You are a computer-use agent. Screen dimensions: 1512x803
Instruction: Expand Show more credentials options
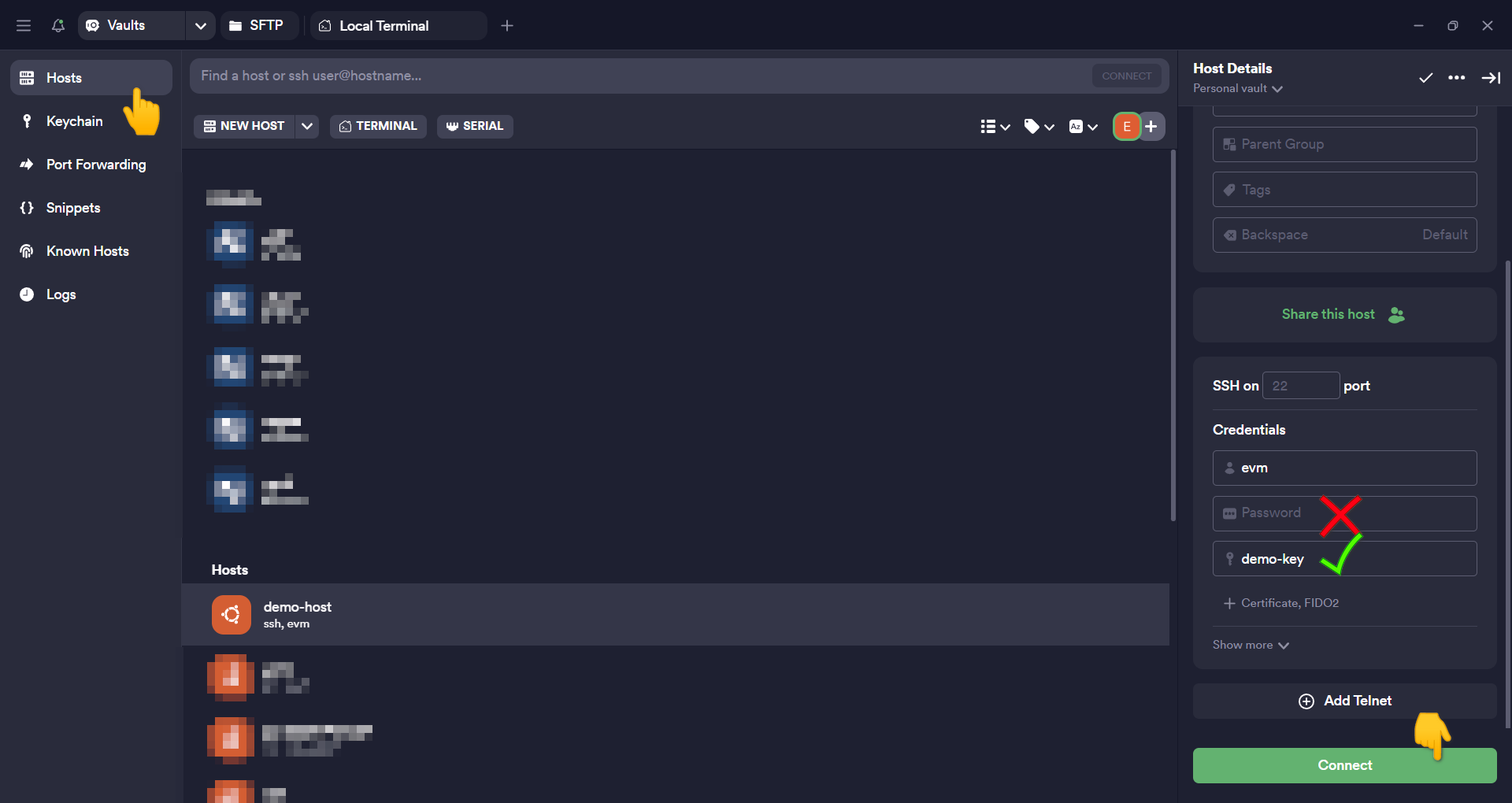coord(1251,645)
